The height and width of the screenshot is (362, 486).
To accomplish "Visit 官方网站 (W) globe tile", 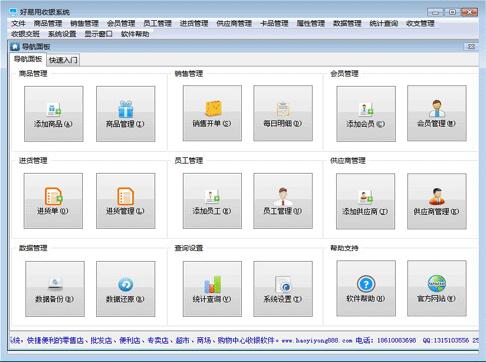I will 437,288.
